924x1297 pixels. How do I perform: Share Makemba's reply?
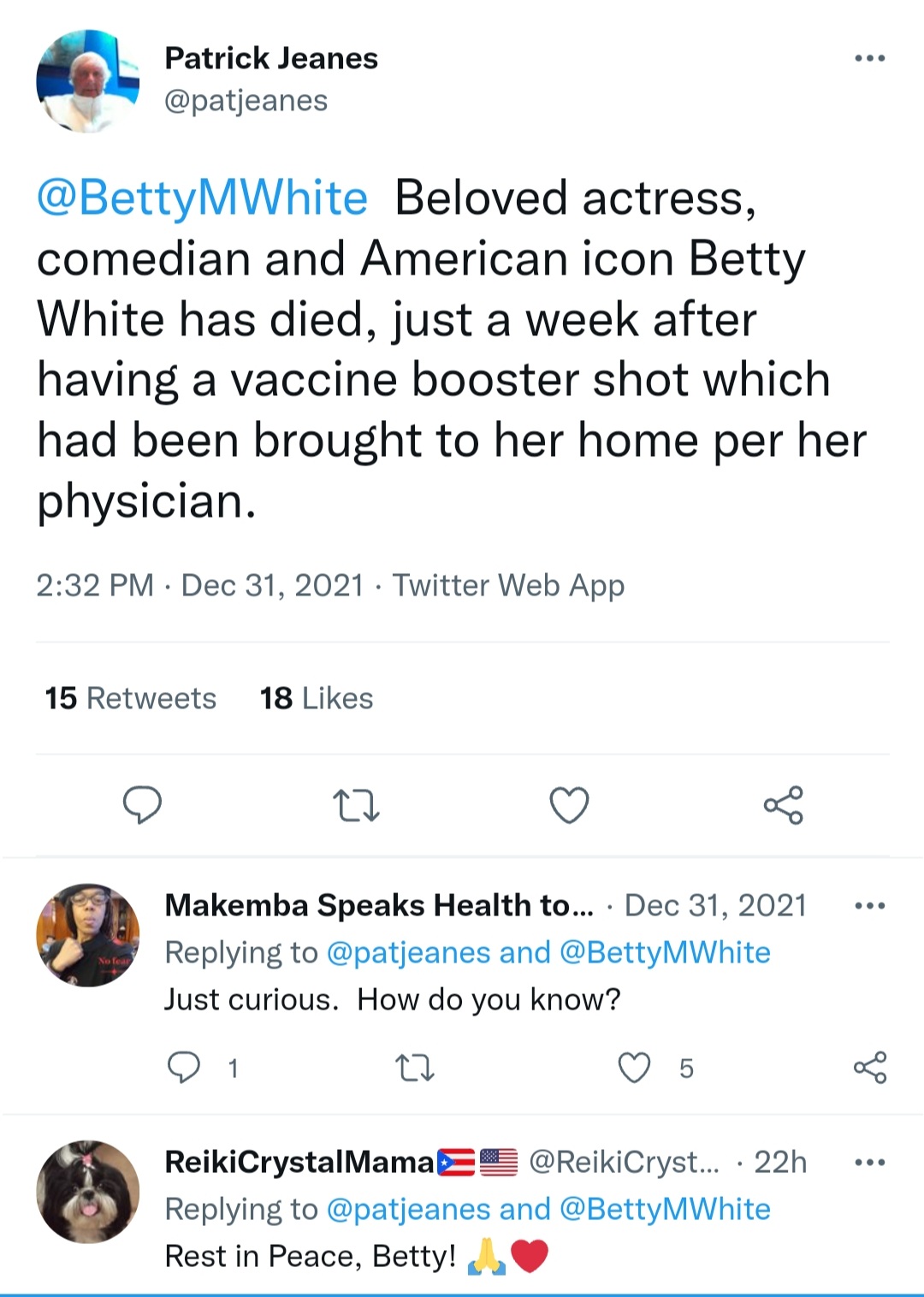870,1068
